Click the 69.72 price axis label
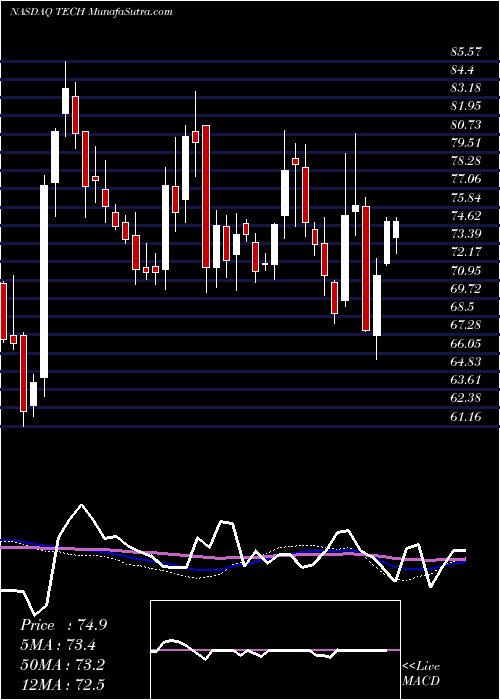 point(466,289)
